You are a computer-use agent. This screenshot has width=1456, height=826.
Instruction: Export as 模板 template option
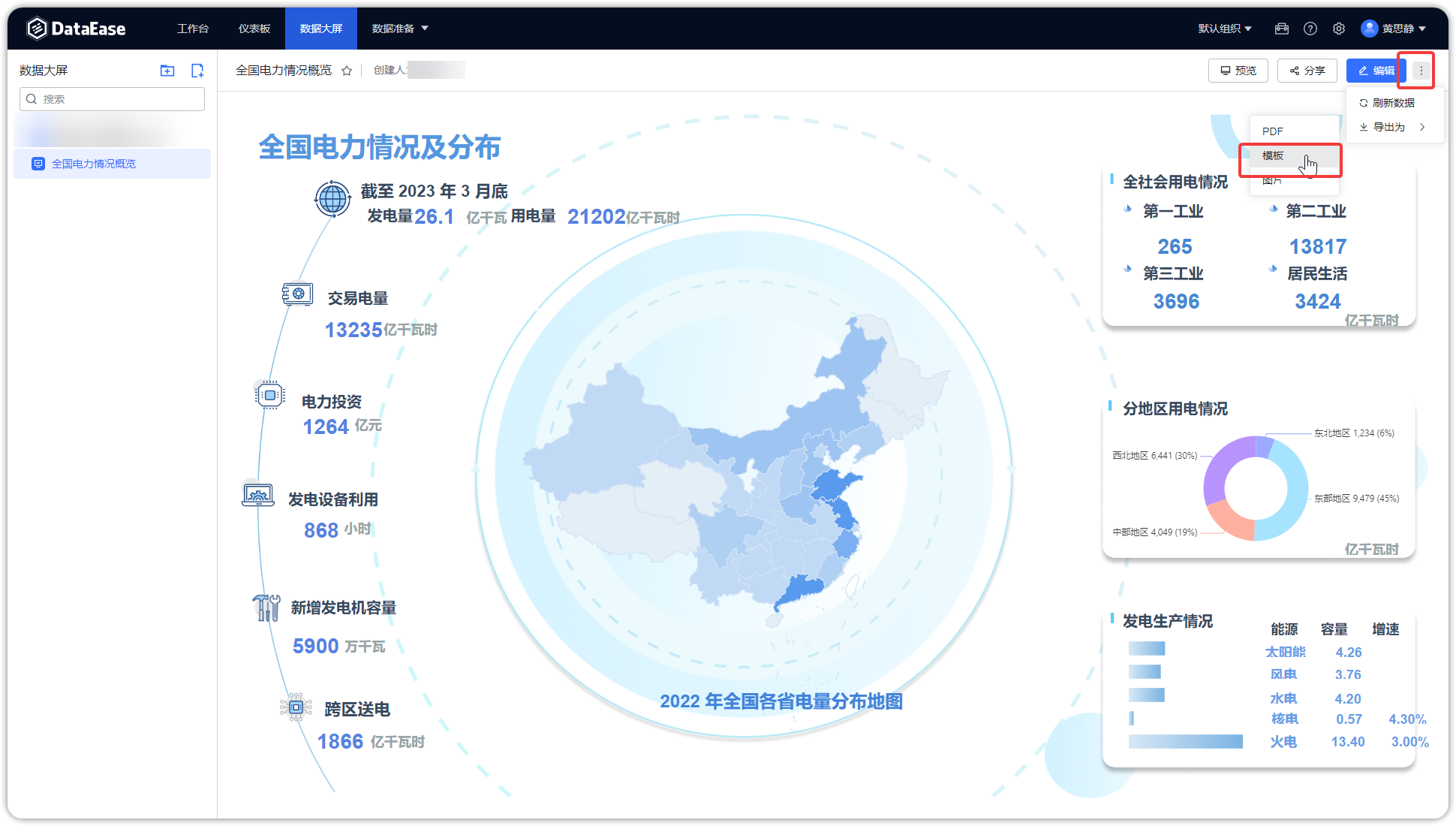click(x=1295, y=156)
